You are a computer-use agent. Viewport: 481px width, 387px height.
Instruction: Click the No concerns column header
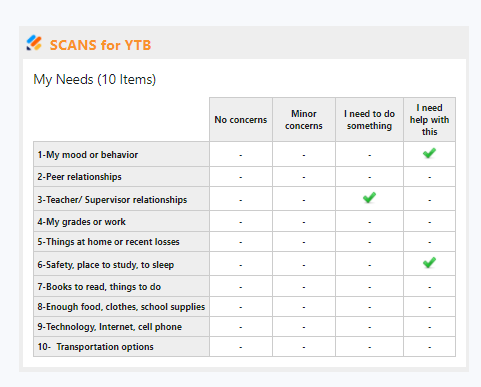click(241, 120)
